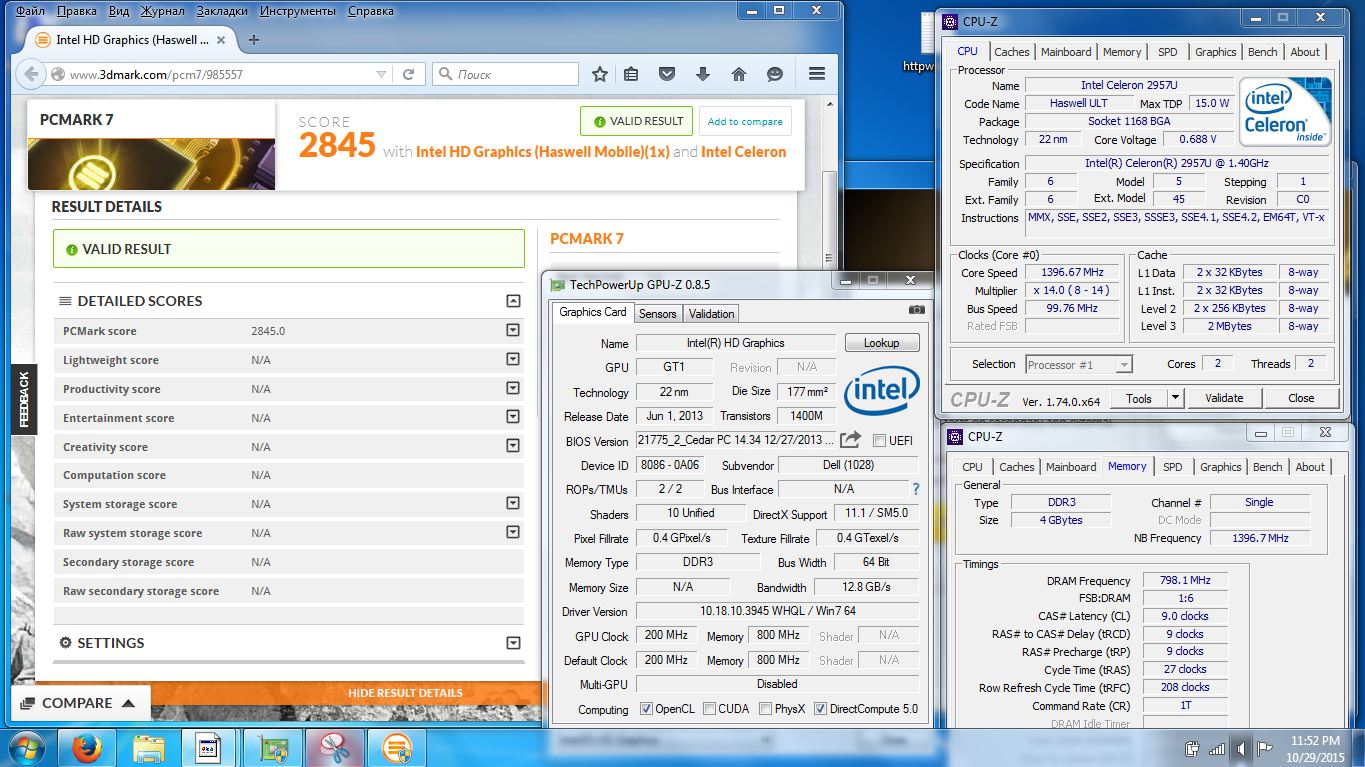This screenshot has width=1365, height=767.
Task: Click the BIOS share/export icon in GPU-Z
Action: pyautogui.click(x=850, y=440)
